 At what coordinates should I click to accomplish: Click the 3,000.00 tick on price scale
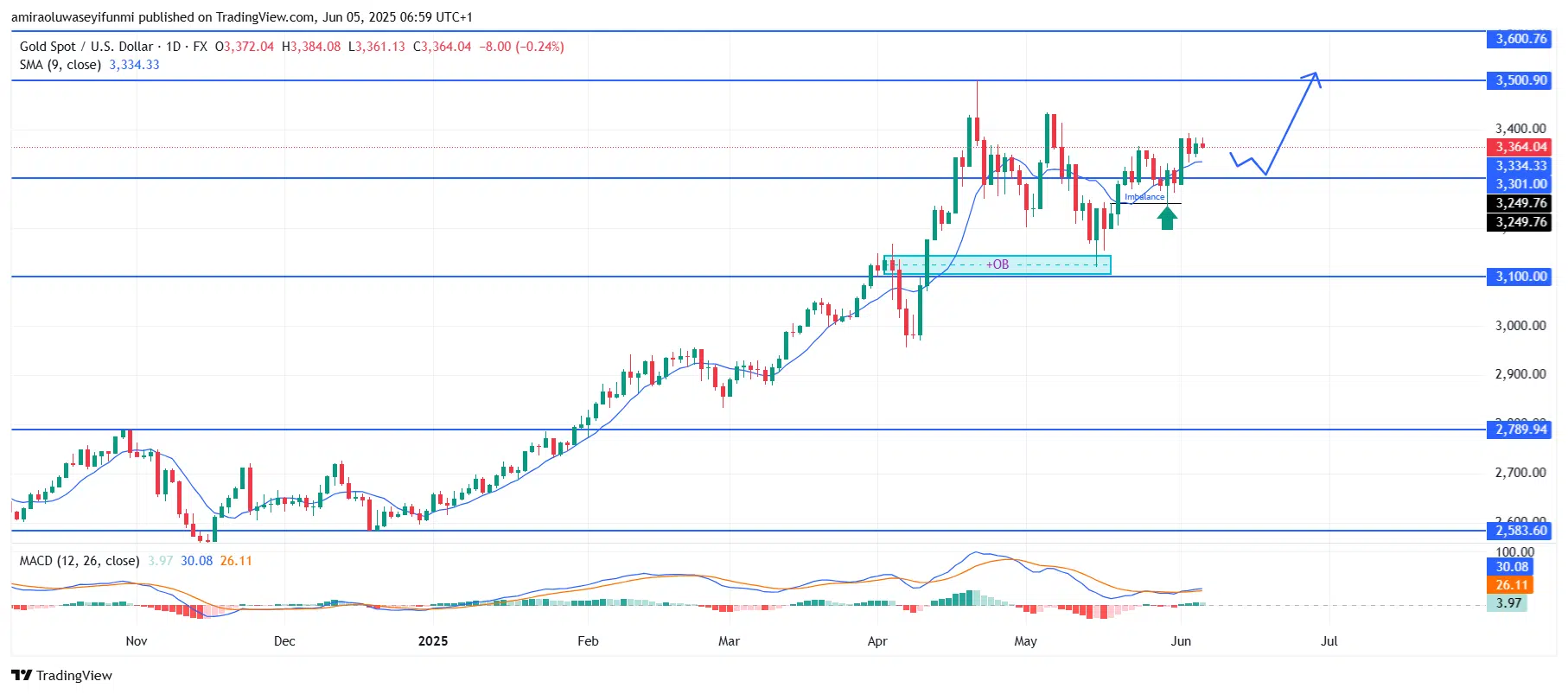(x=1520, y=326)
